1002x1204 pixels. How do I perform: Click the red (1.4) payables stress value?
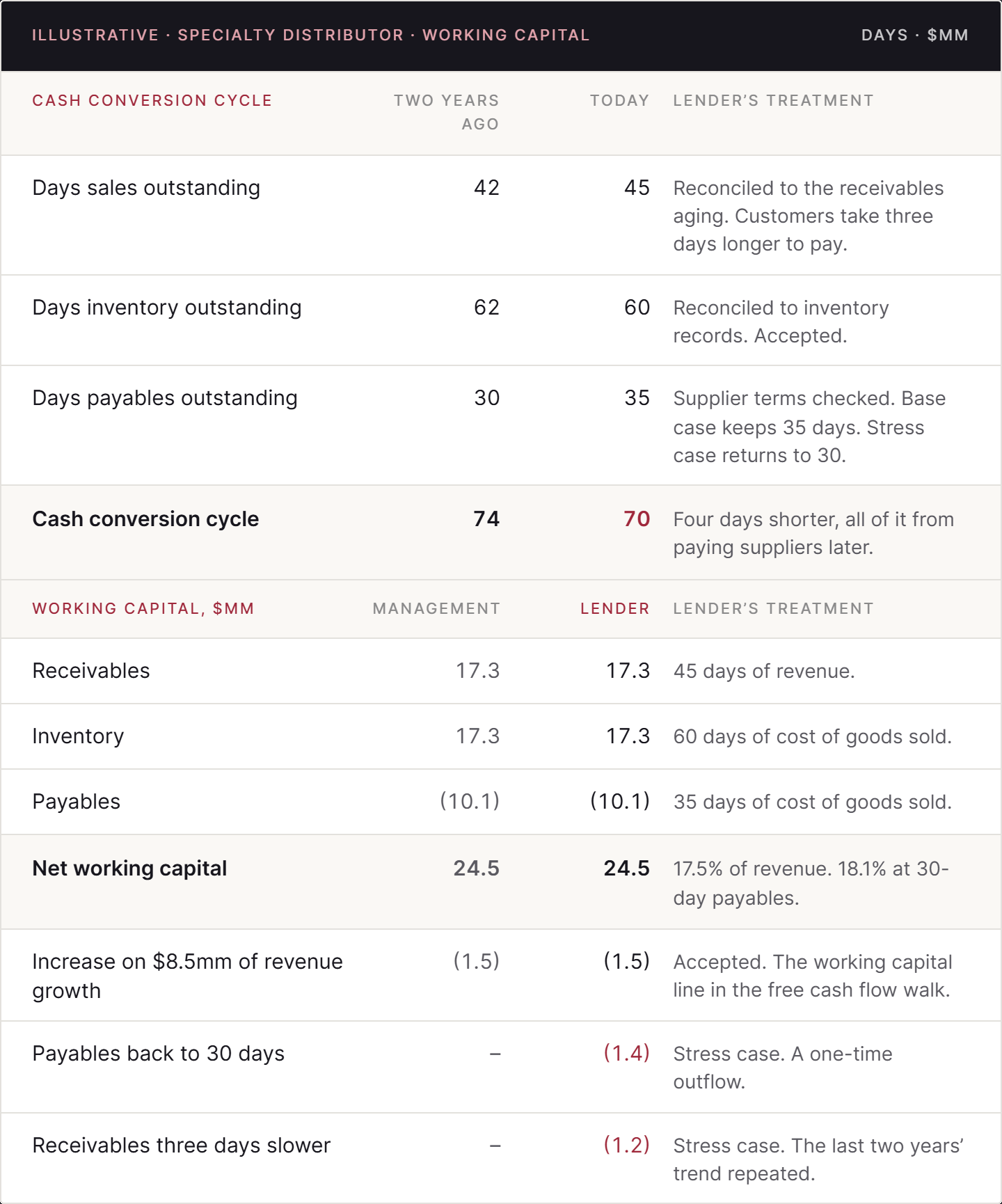pos(626,1054)
